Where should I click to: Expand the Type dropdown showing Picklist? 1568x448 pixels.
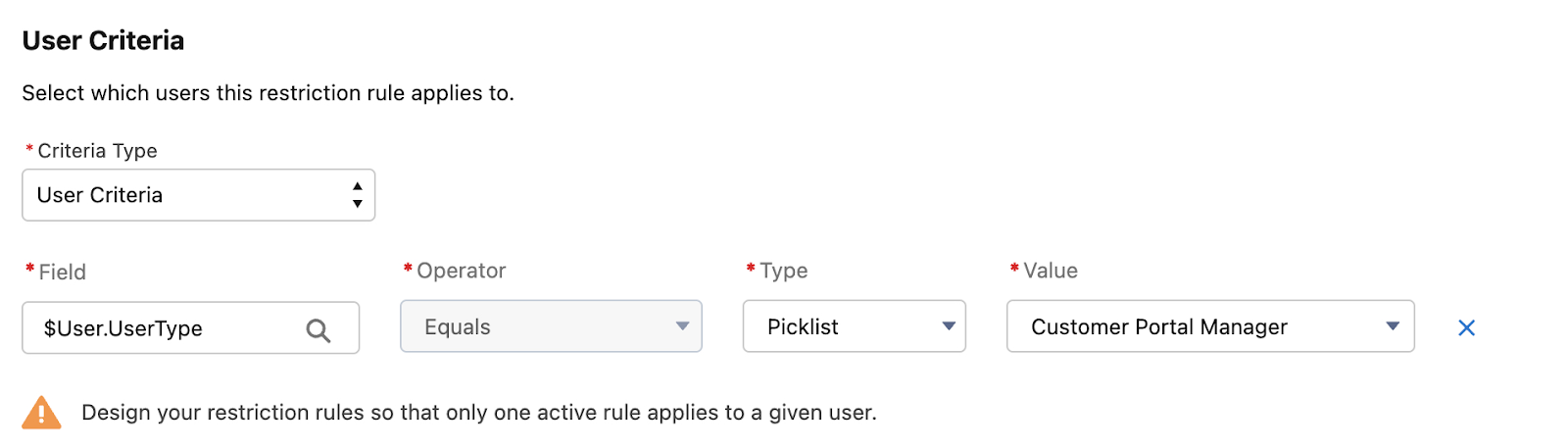coord(854,326)
